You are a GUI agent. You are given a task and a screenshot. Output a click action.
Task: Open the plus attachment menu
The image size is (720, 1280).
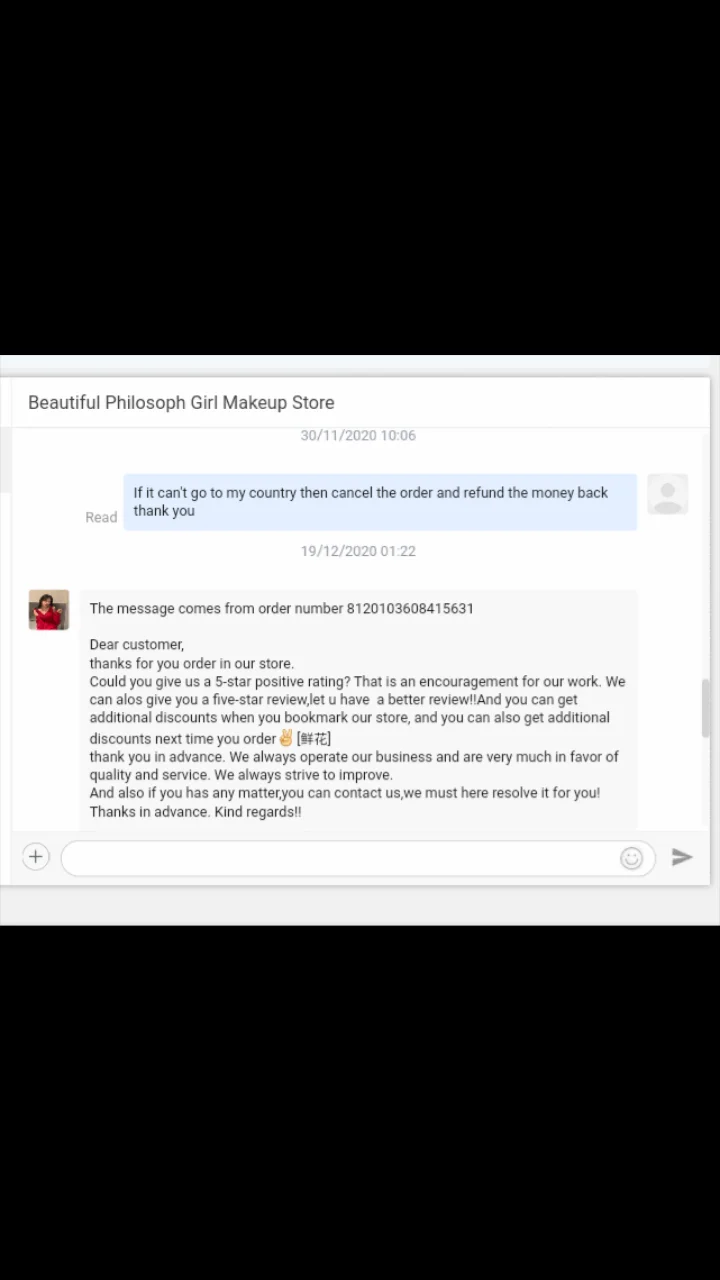[x=36, y=857]
